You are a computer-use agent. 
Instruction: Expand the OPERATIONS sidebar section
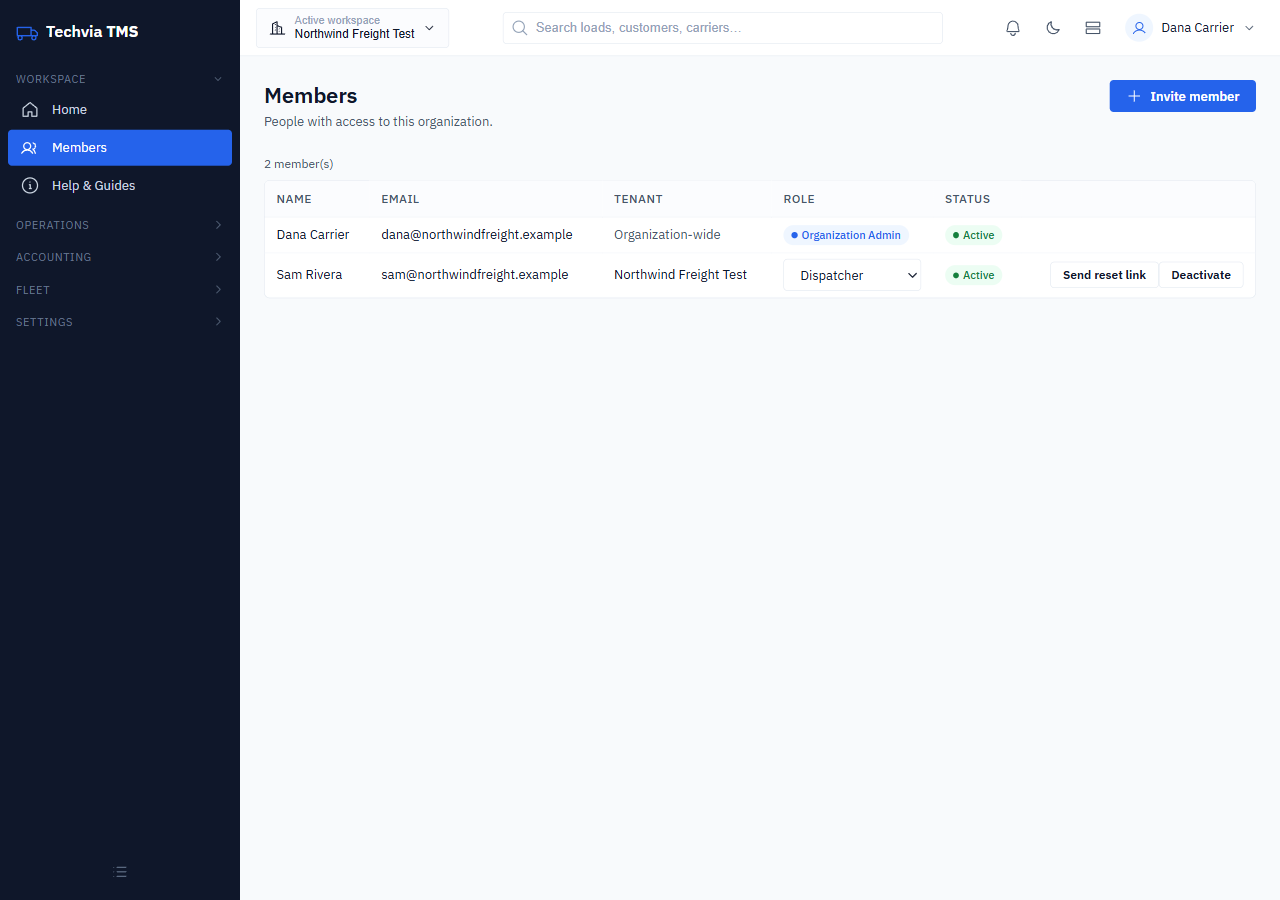click(120, 225)
